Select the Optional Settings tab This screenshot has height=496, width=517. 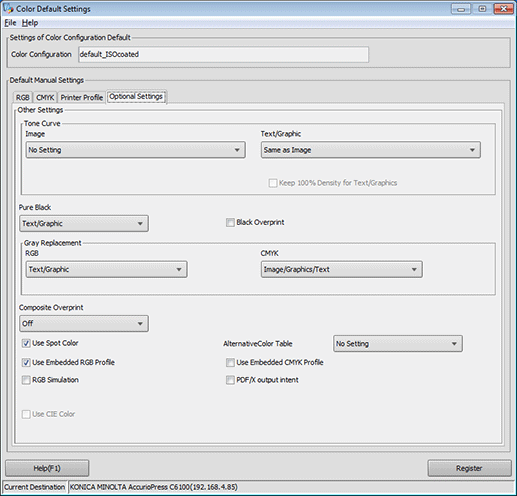[136, 97]
